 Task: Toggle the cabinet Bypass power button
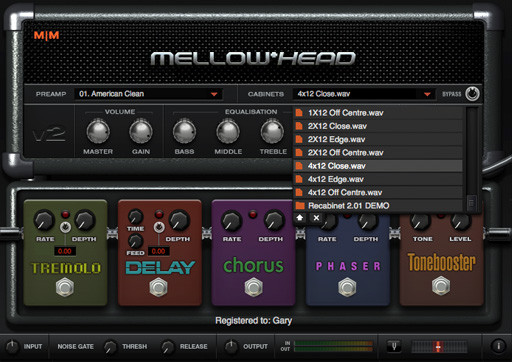pyautogui.click(x=472, y=94)
